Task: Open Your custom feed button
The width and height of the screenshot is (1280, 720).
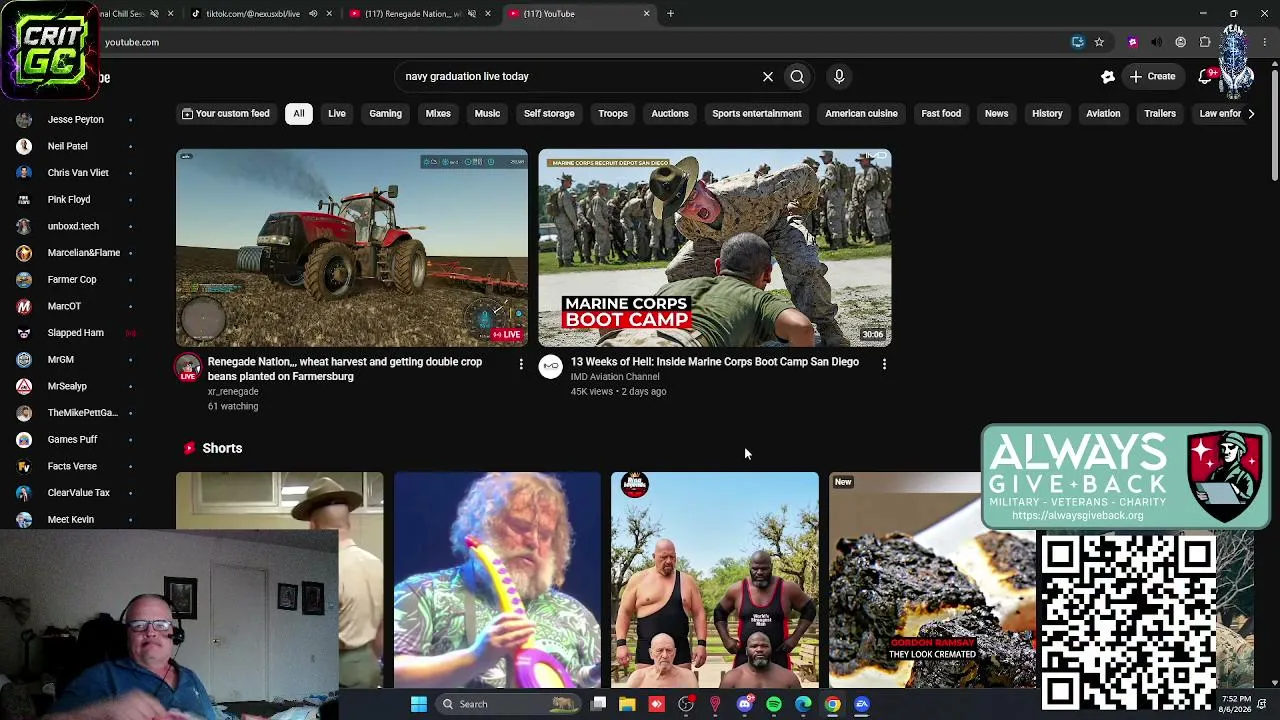Action: tap(225, 114)
